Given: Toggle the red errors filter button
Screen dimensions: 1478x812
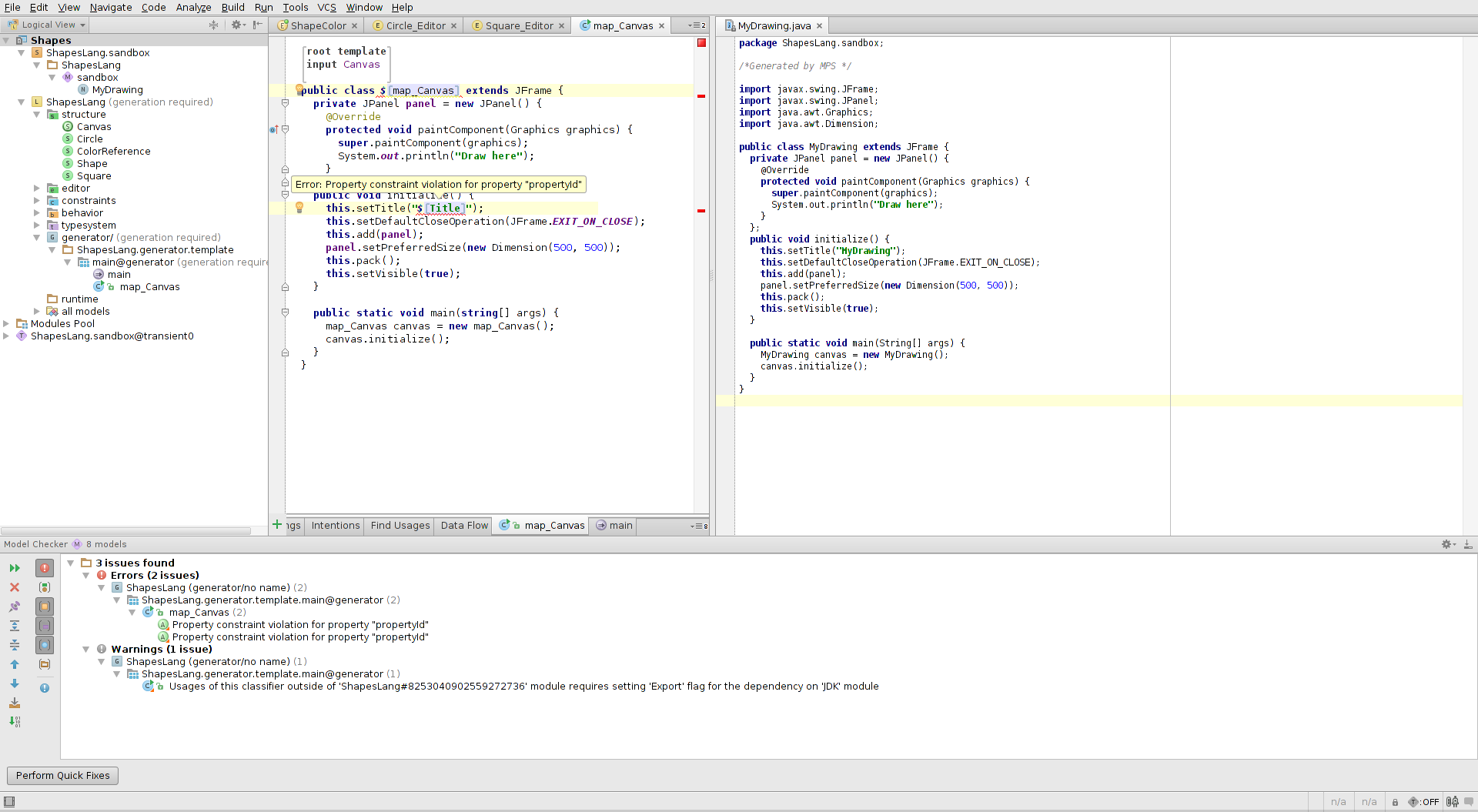Looking at the screenshot, I should tap(45, 568).
